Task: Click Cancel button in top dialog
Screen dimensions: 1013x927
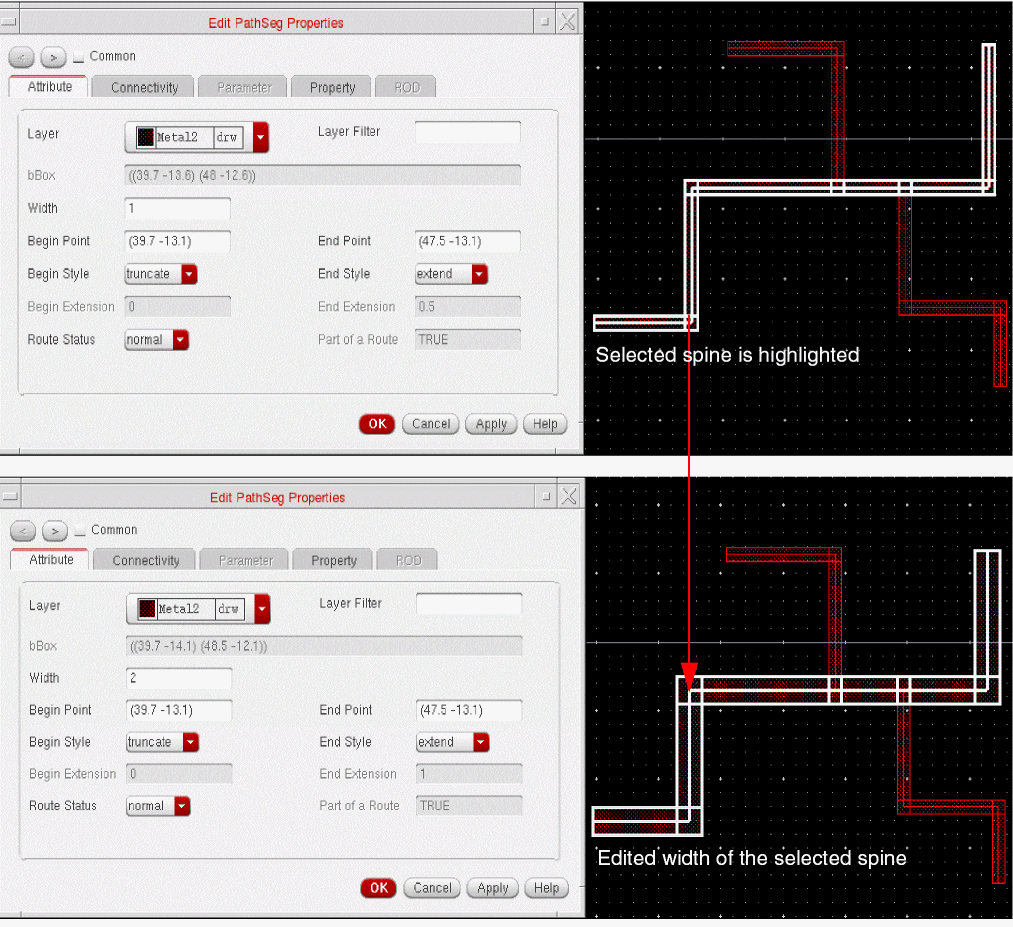Action: click(x=430, y=424)
